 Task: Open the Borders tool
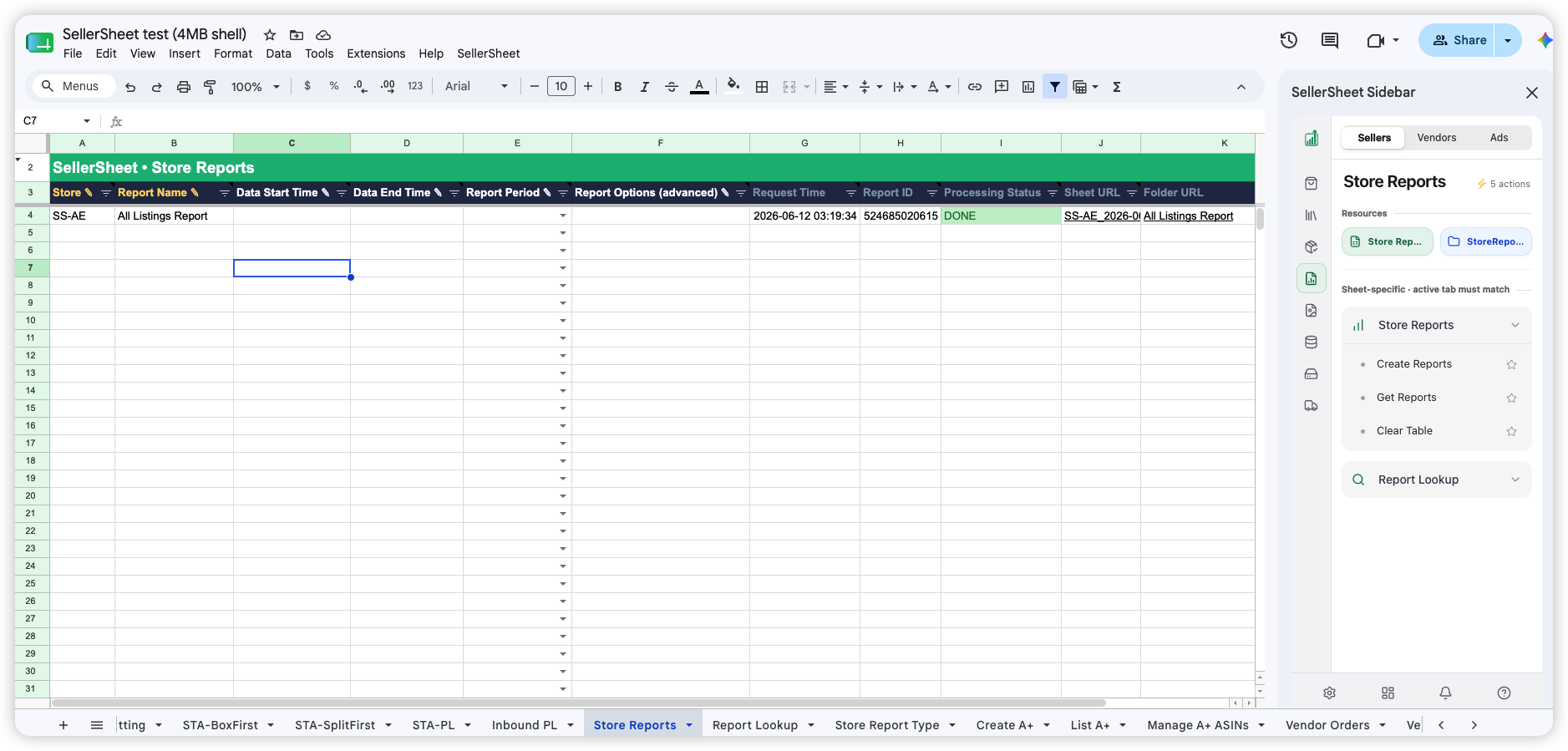pyautogui.click(x=762, y=87)
